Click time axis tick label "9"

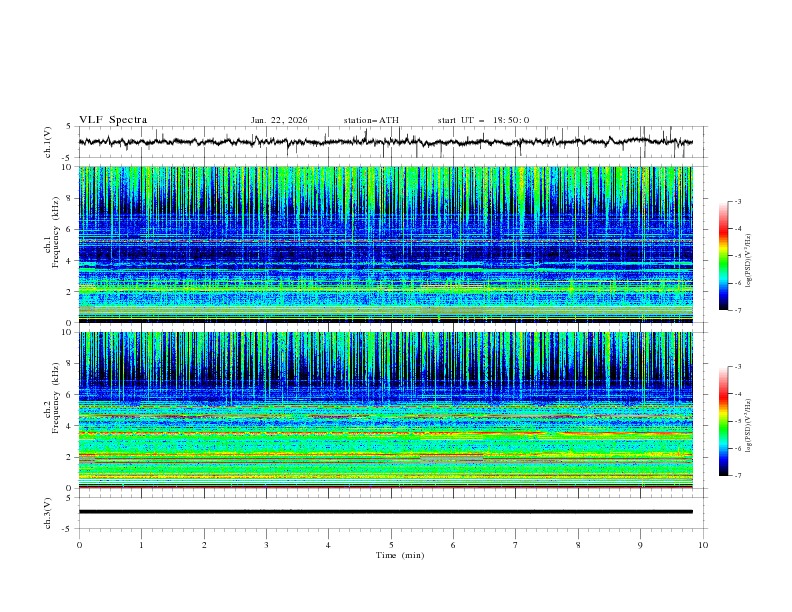(640, 545)
